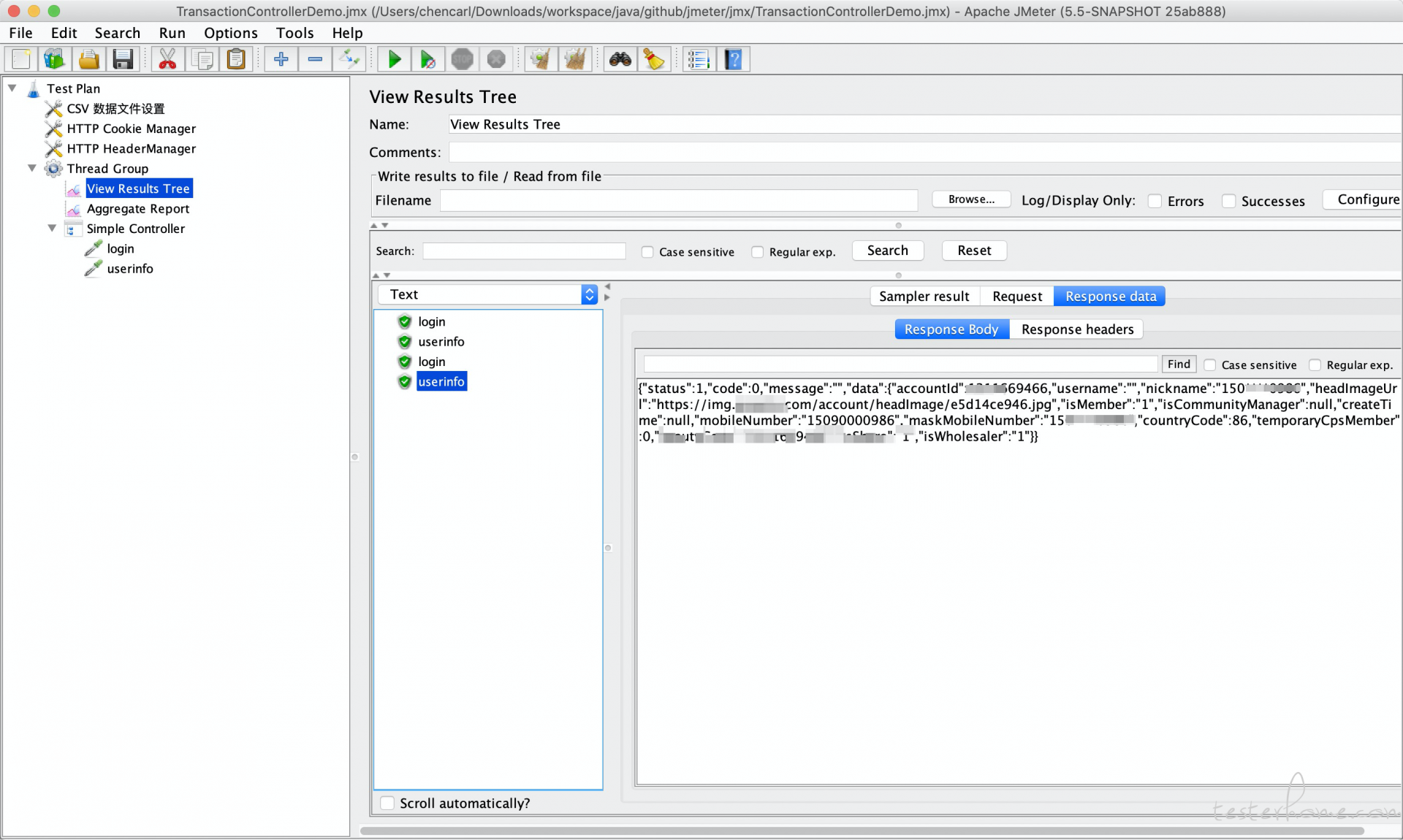
Task: Toggle Regular exp. in response Find
Action: (1315, 364)
